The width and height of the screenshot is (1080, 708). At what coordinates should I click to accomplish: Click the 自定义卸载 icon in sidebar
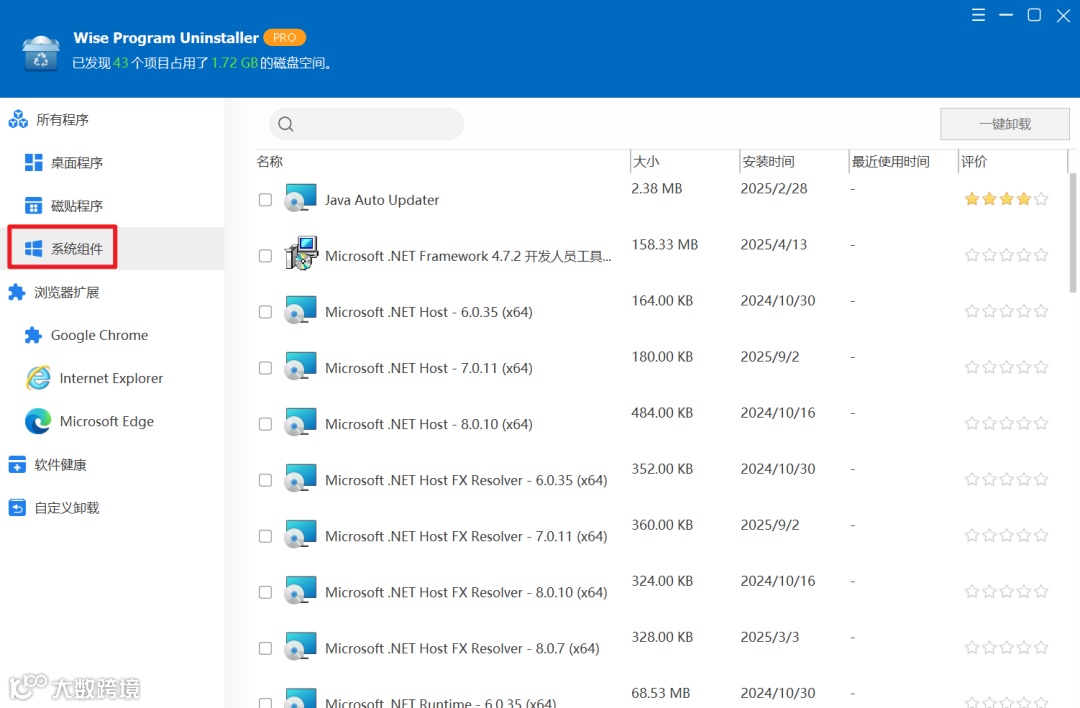click(x=17, y=508)
